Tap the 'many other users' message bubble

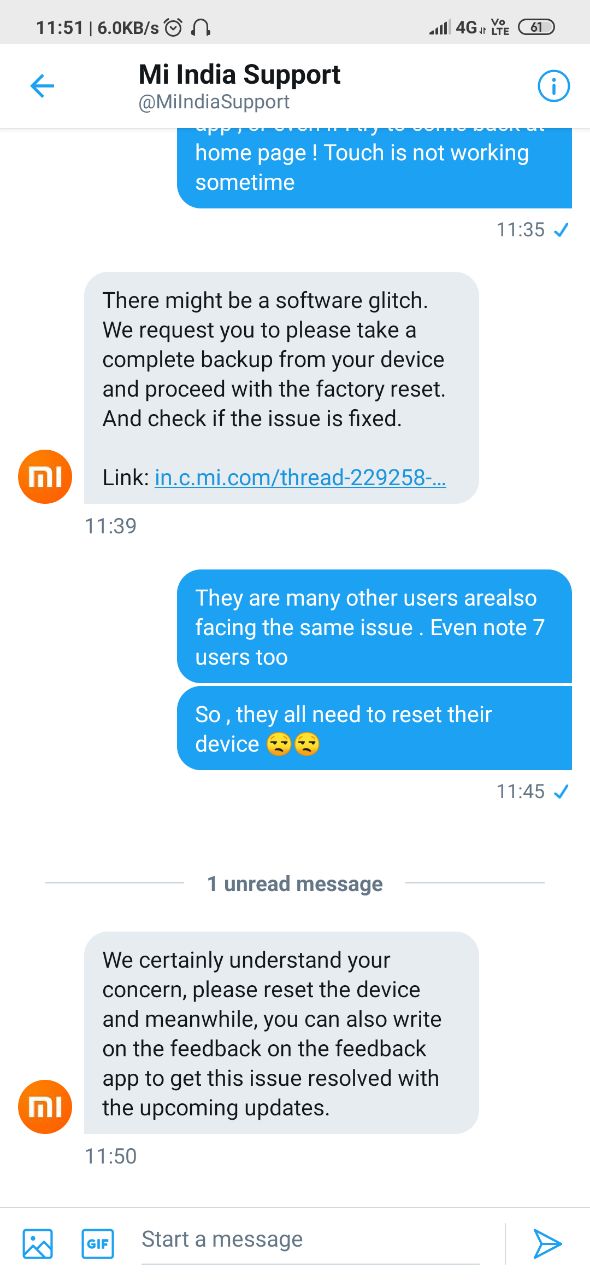coord(374,627)
